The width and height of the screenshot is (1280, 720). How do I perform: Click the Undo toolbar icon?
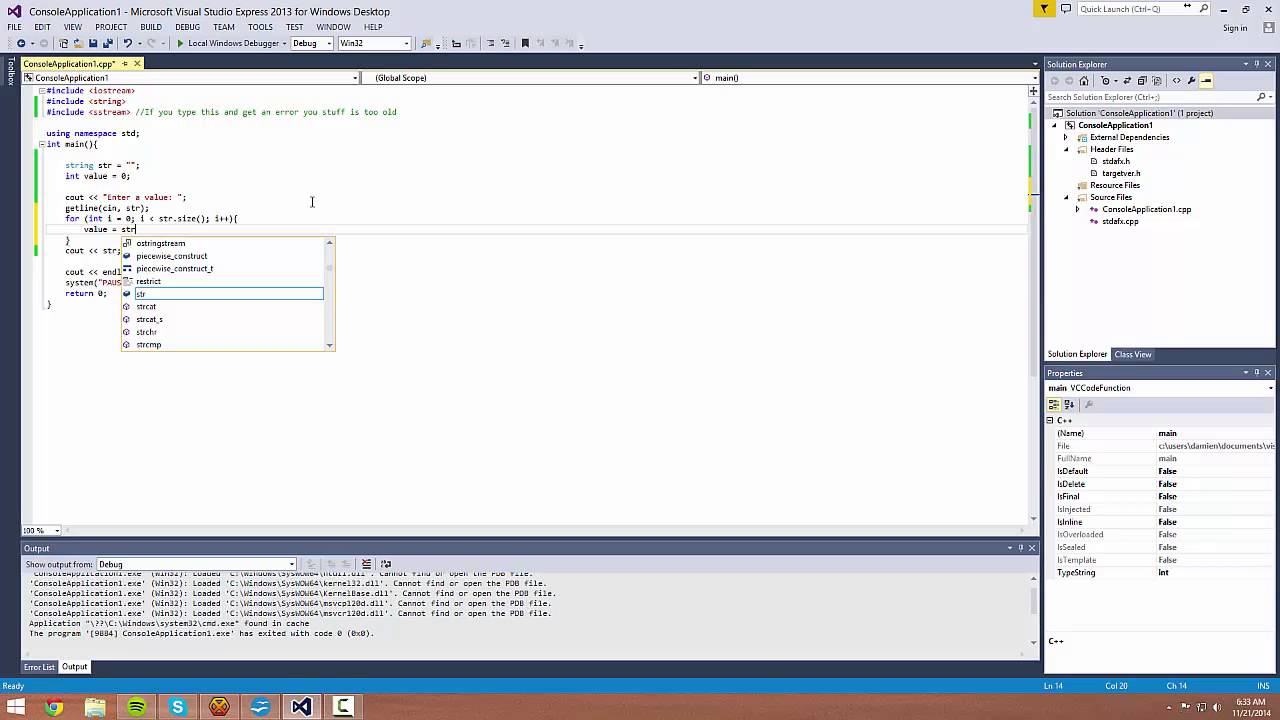[127, 43]
